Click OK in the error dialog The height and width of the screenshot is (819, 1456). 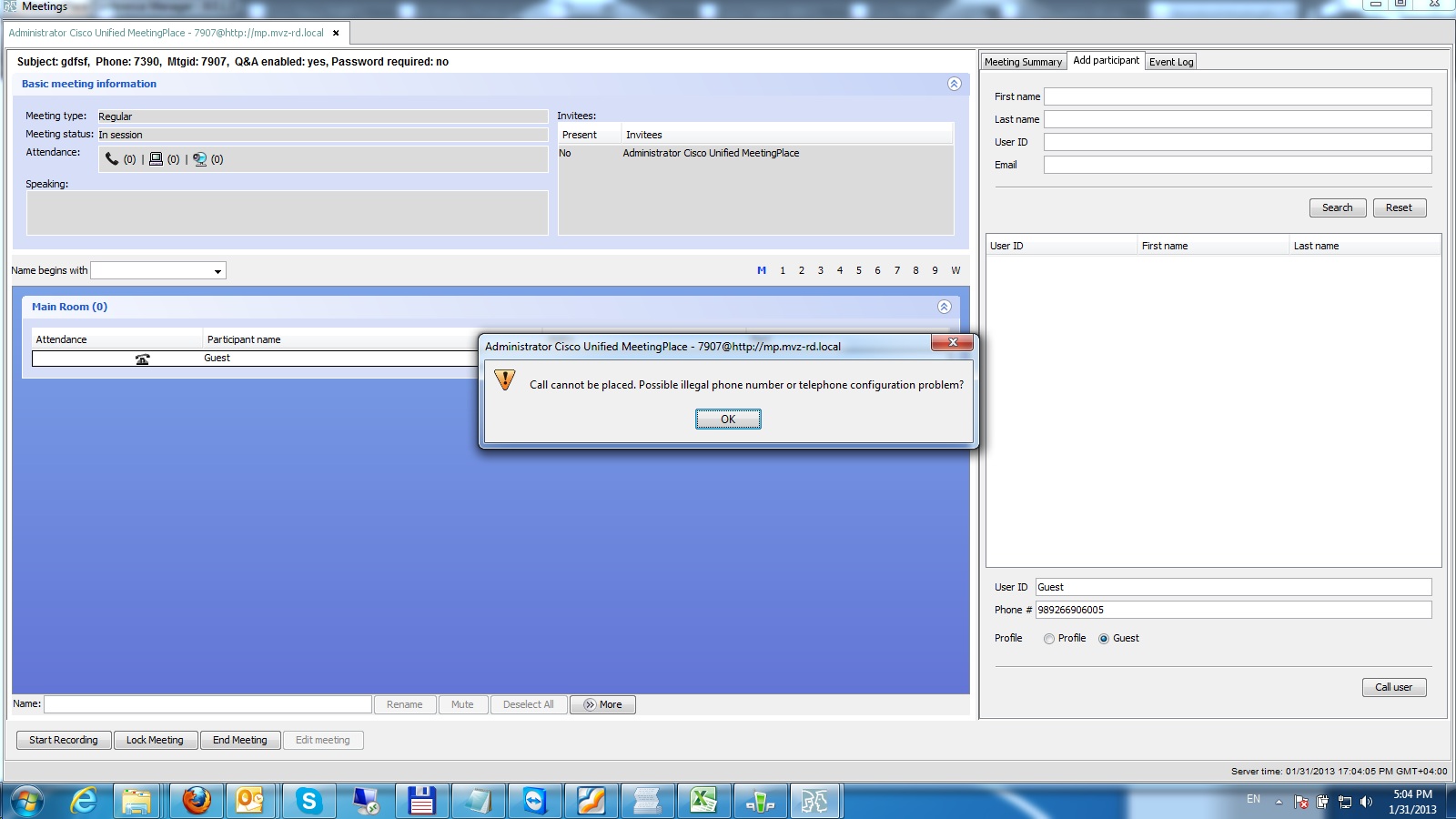point(728,419)
